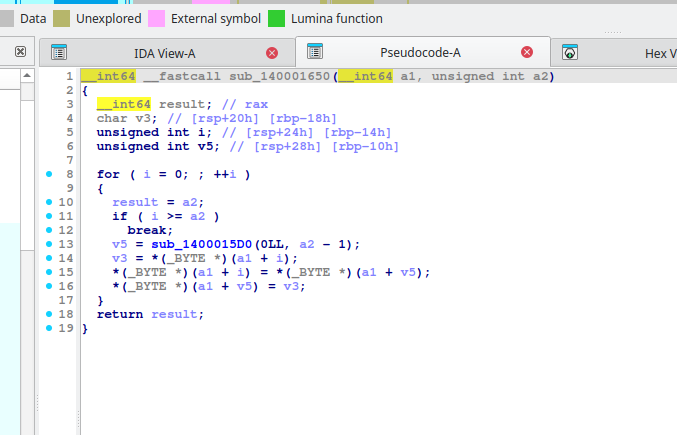Click '0LL' argument on line 13

coord(271,244)
